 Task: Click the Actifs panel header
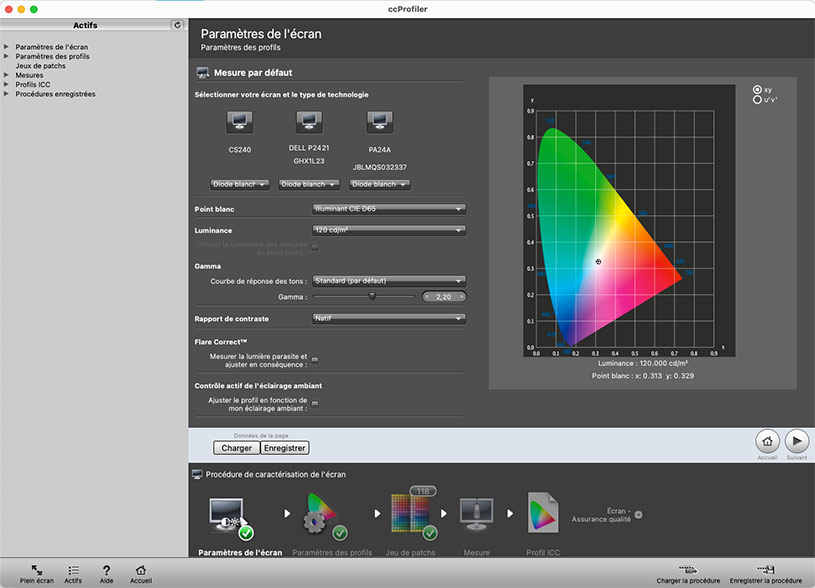pos(85,25)
